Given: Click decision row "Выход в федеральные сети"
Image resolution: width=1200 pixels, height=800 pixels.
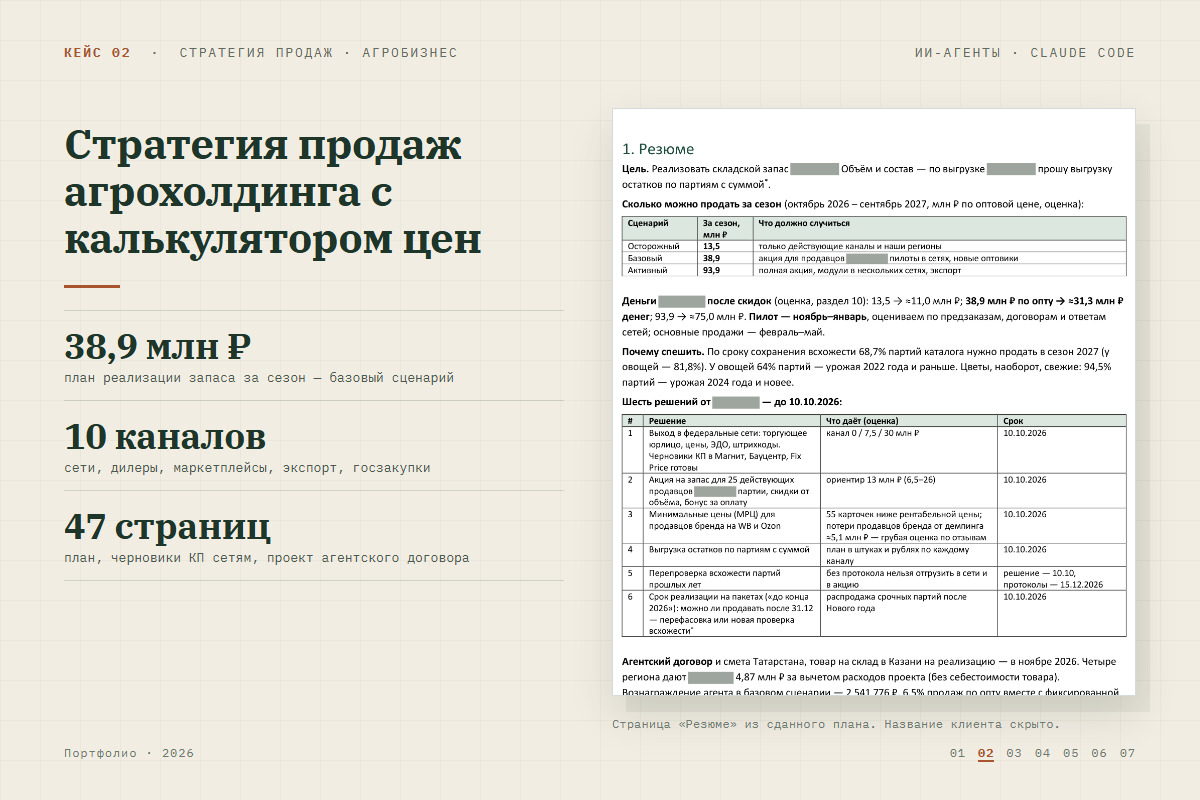Looking at the screenshot, I should tap(874, 450).
